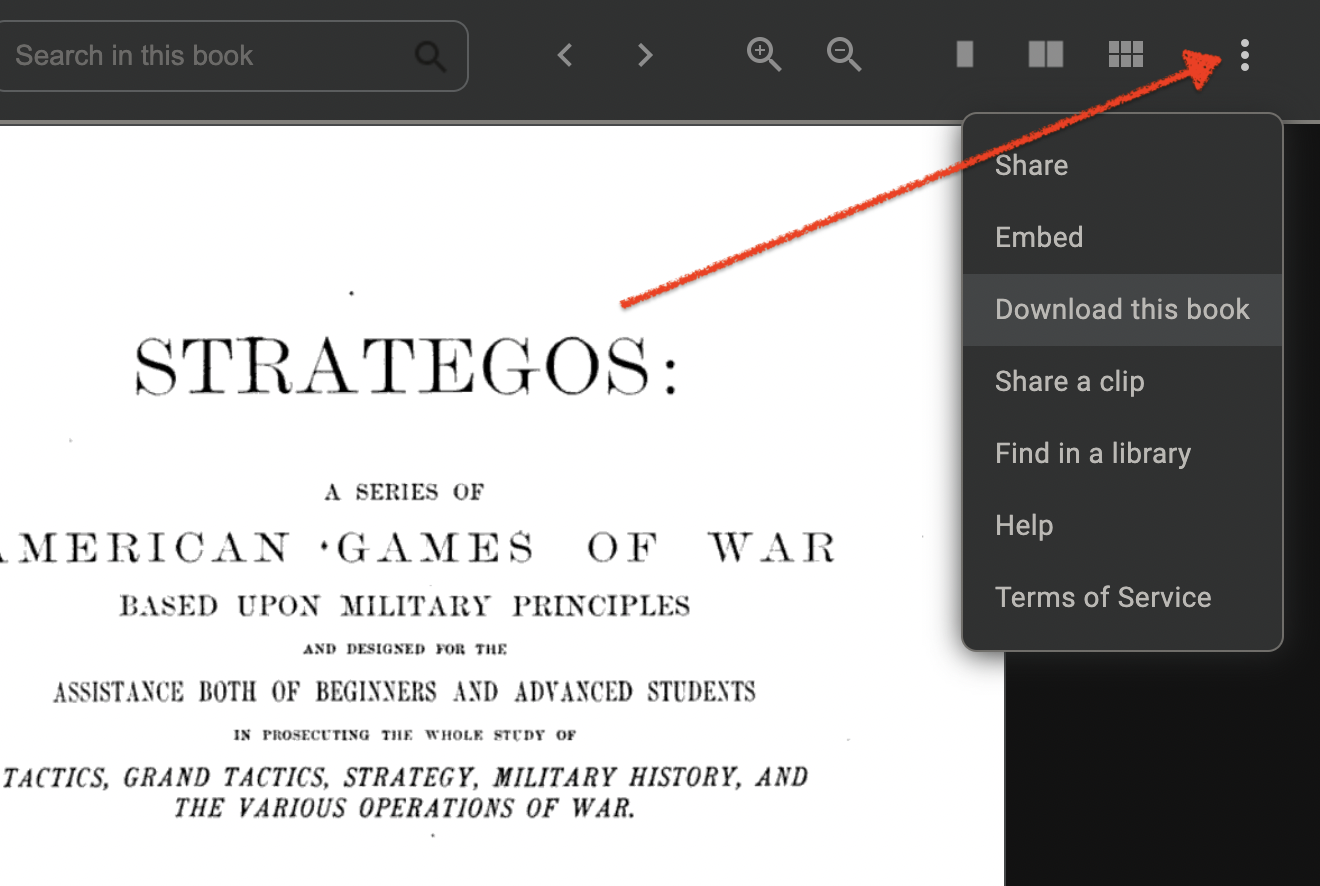Viewport: 1320px width, 886px height.
Task: Go to the previous page arrow
Action: (565, 55)
